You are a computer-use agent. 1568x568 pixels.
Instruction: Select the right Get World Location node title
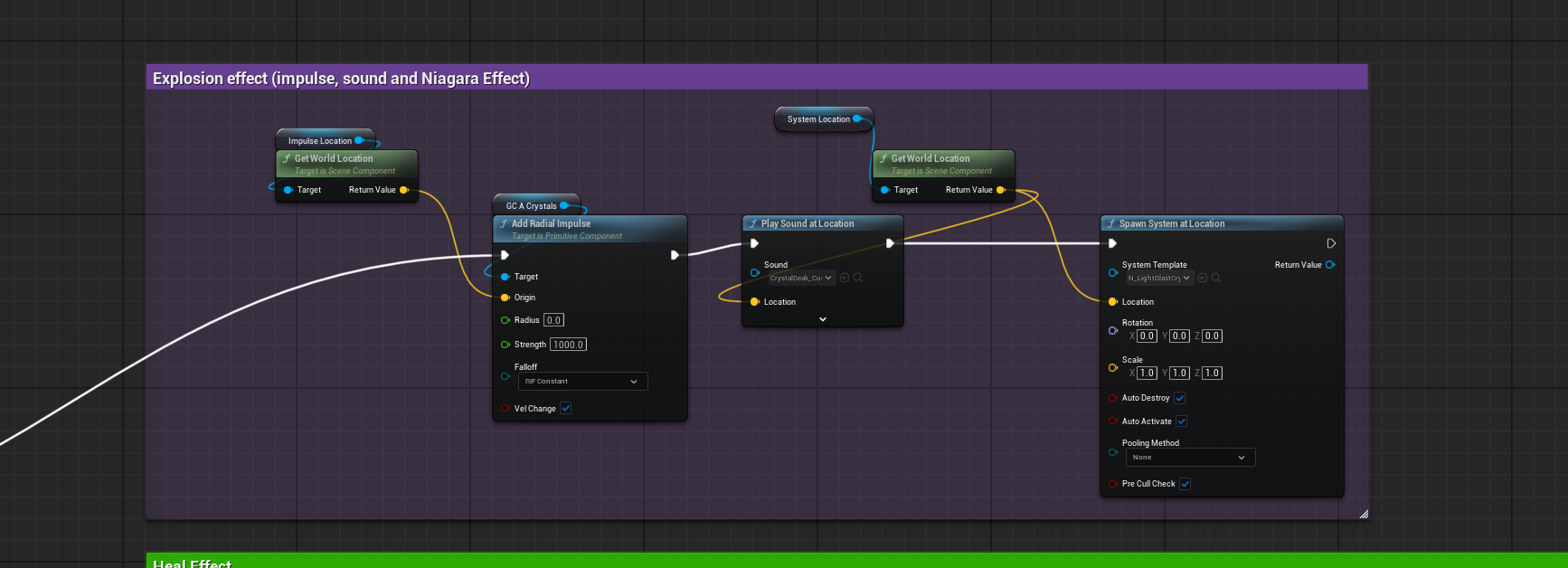pyautogui.click(x=930, y=158)
